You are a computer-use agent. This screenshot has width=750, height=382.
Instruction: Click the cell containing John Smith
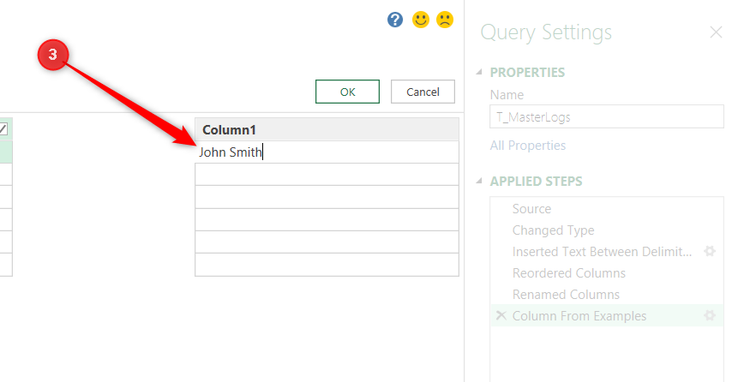click(327, 152)
